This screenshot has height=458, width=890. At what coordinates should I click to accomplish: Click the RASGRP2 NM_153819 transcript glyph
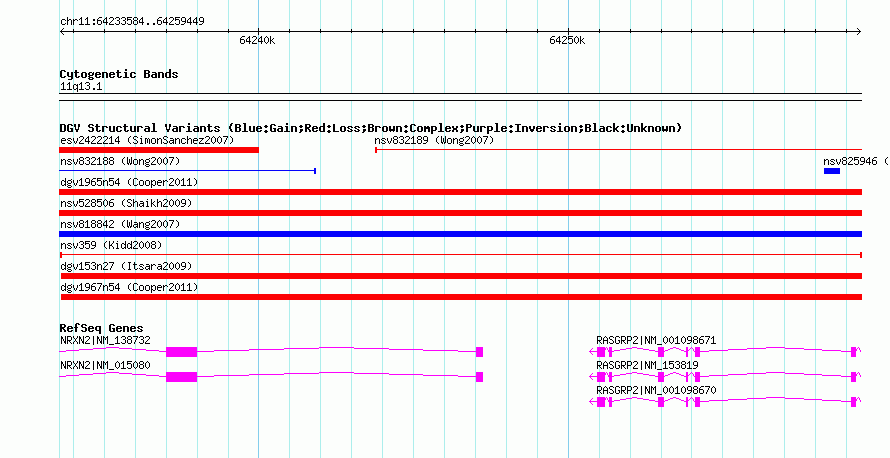(x=725, y=377)
